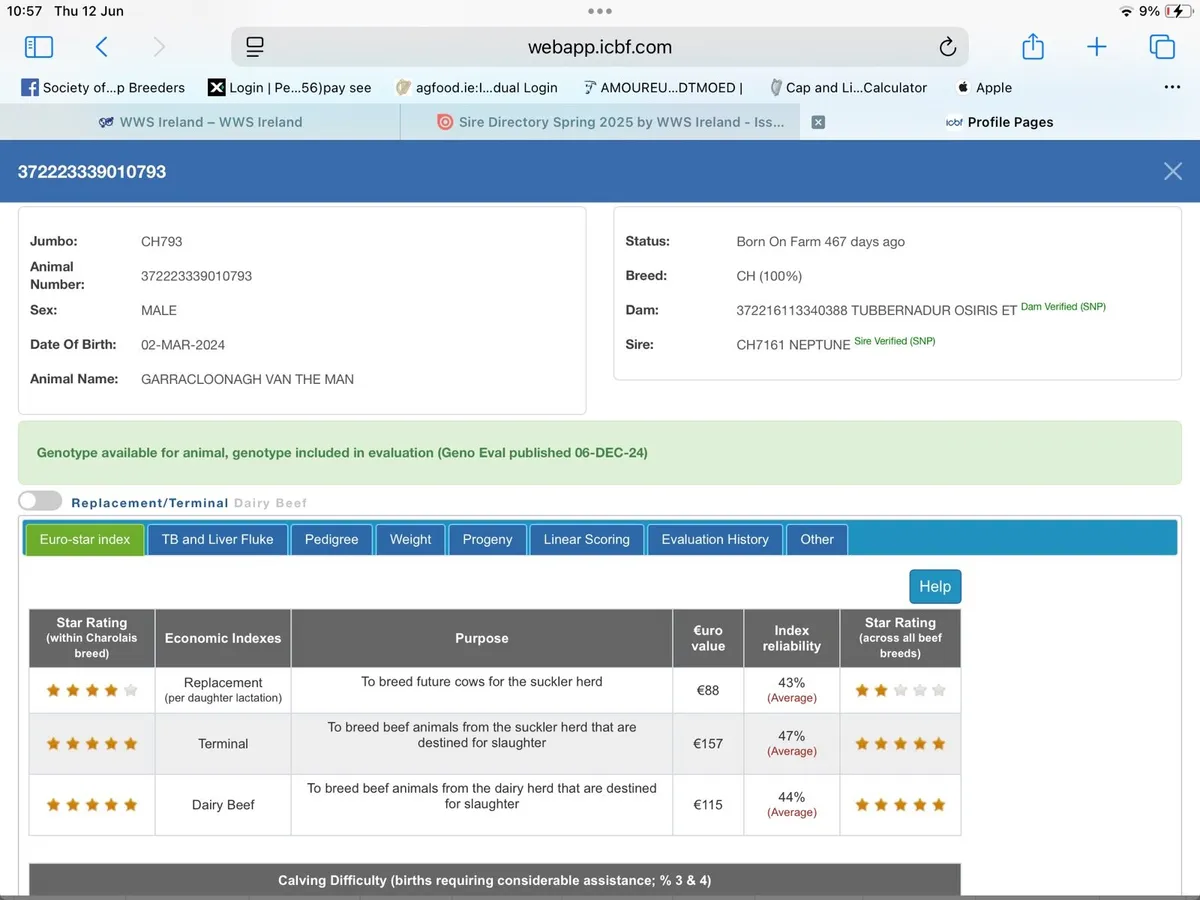Screen dimensions: 1200x900
Task: Switch to Sire Directory Spring 2025 tab
Action: point(611,122)
